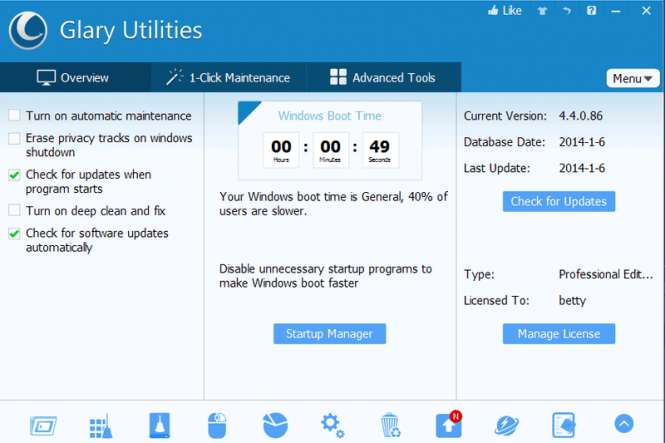The height and width of the screenshot is (443, 665).
Task: Open the gears Process Manager icon
Action: (x=332, y=426)
